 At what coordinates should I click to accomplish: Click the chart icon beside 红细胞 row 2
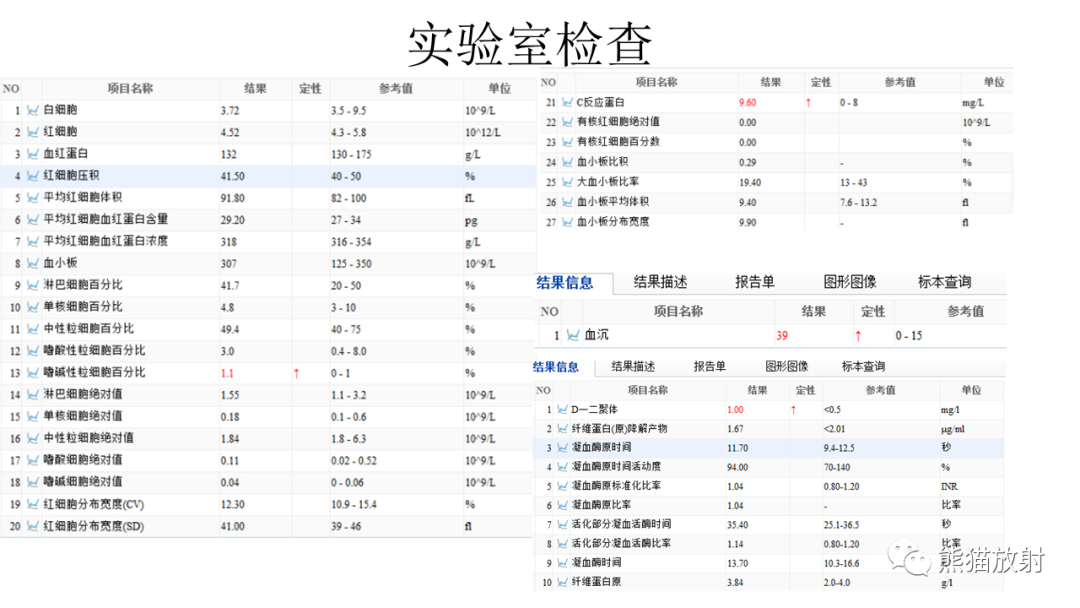(x=32, y=132)
